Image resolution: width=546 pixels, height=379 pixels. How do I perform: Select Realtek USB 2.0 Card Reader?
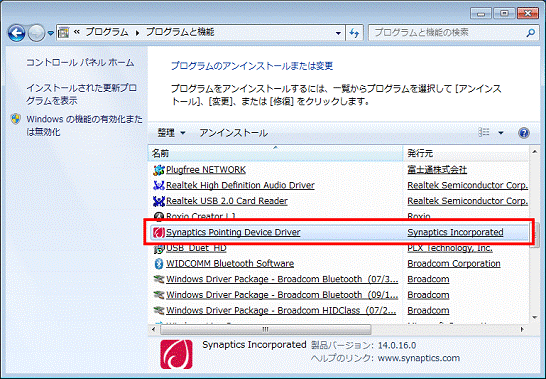227,201
